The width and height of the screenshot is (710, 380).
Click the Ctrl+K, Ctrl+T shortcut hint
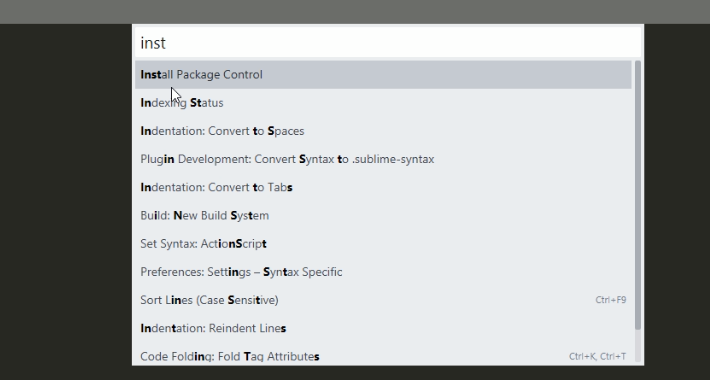[x=598, y=356]
